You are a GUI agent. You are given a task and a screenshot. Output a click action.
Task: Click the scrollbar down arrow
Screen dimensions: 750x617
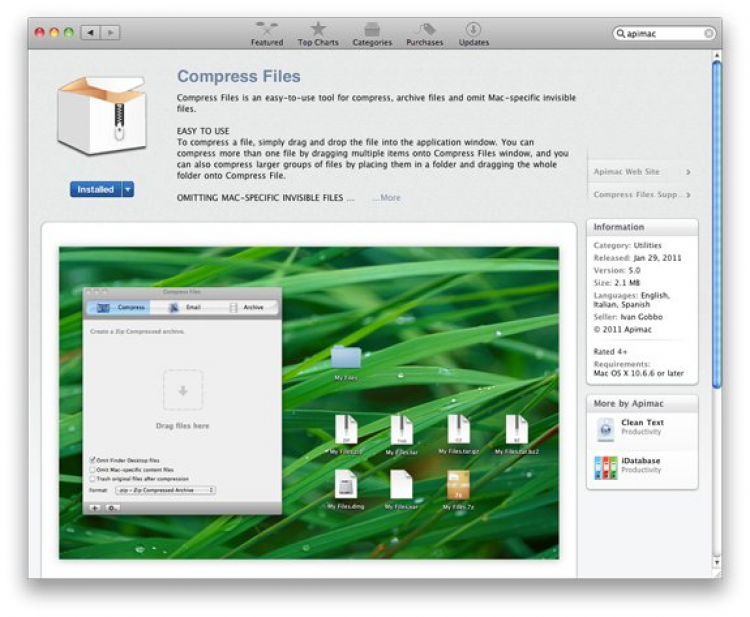point(717,562)
